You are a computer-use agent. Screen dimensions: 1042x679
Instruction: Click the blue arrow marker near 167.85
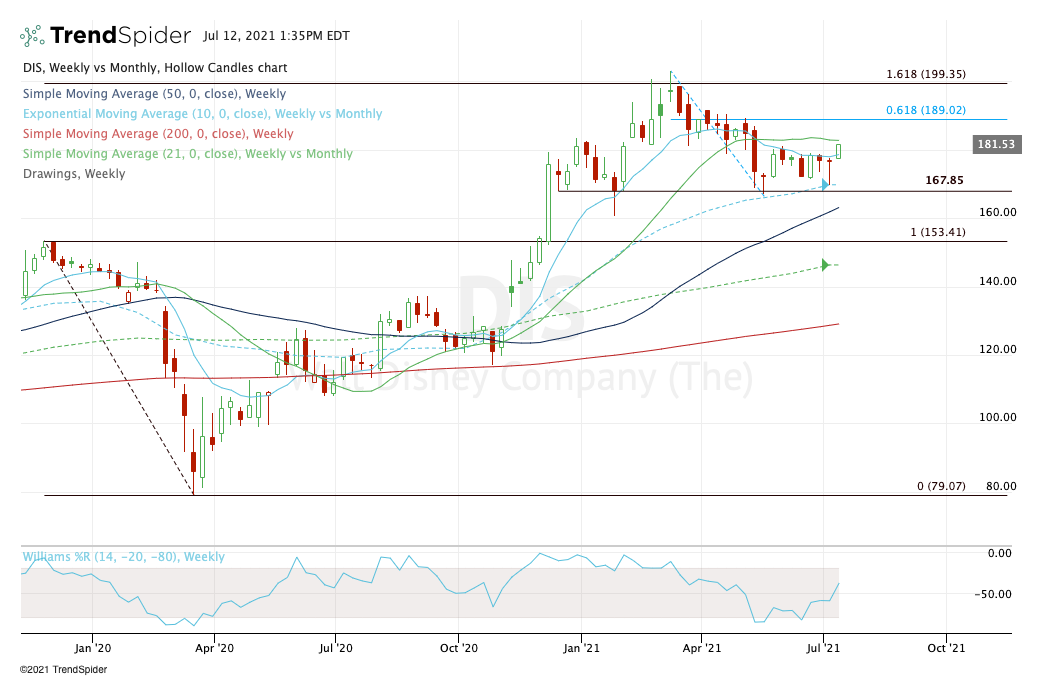coord(825,185)
